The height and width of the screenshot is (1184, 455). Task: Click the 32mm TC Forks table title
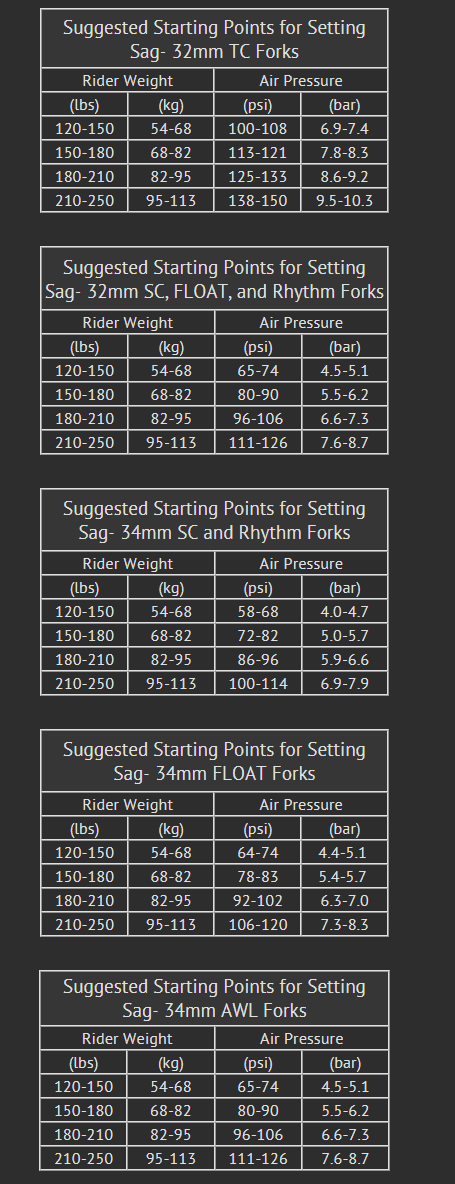click(214, 39)
